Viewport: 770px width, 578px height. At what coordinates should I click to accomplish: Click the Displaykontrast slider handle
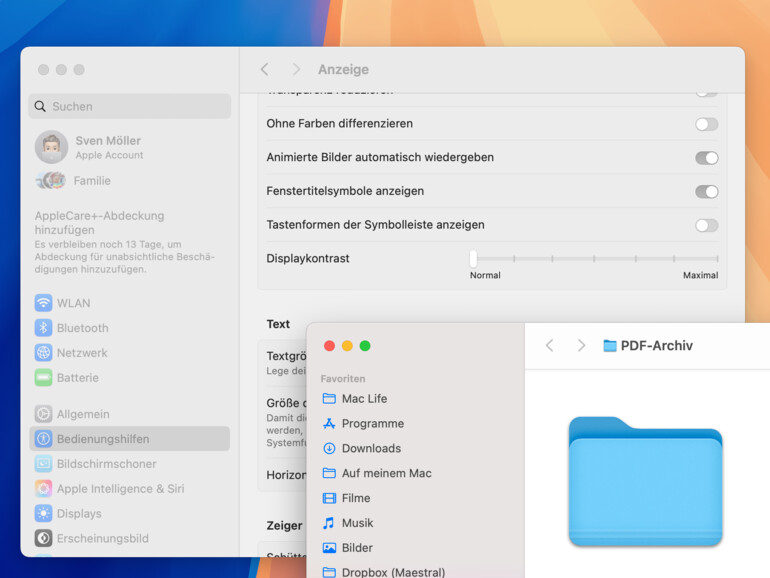473,258
